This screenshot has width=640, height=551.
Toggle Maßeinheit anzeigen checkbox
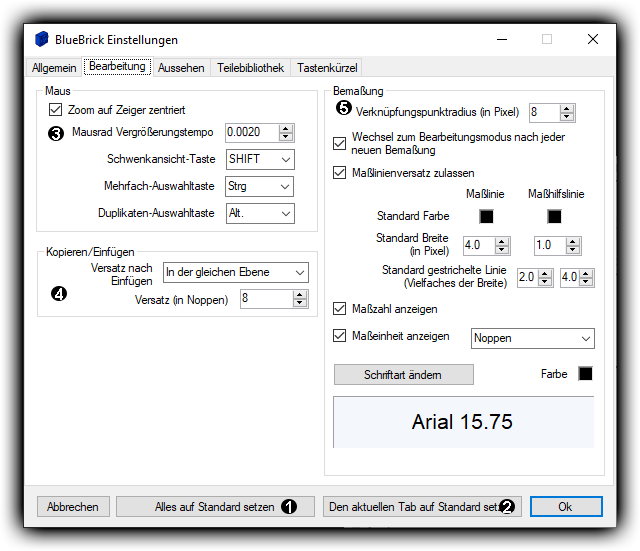tap(340, 335)
